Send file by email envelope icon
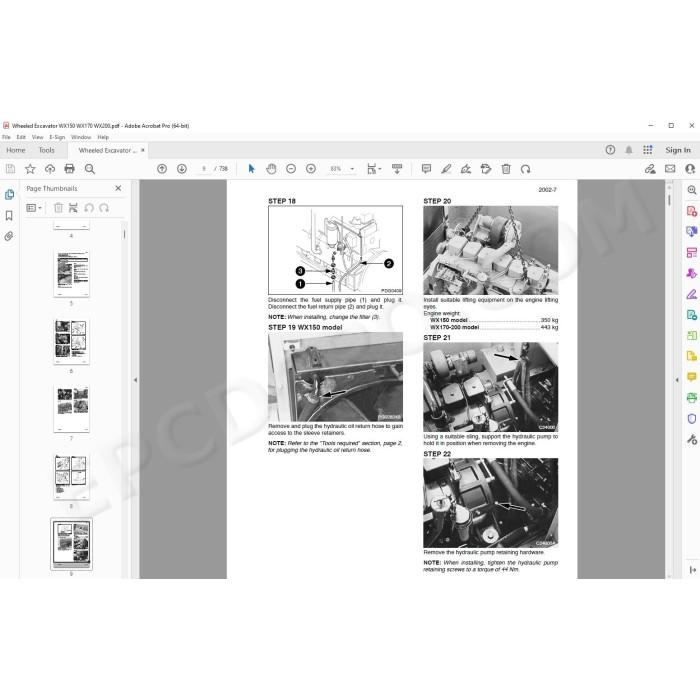 click(x=670, y=169)
